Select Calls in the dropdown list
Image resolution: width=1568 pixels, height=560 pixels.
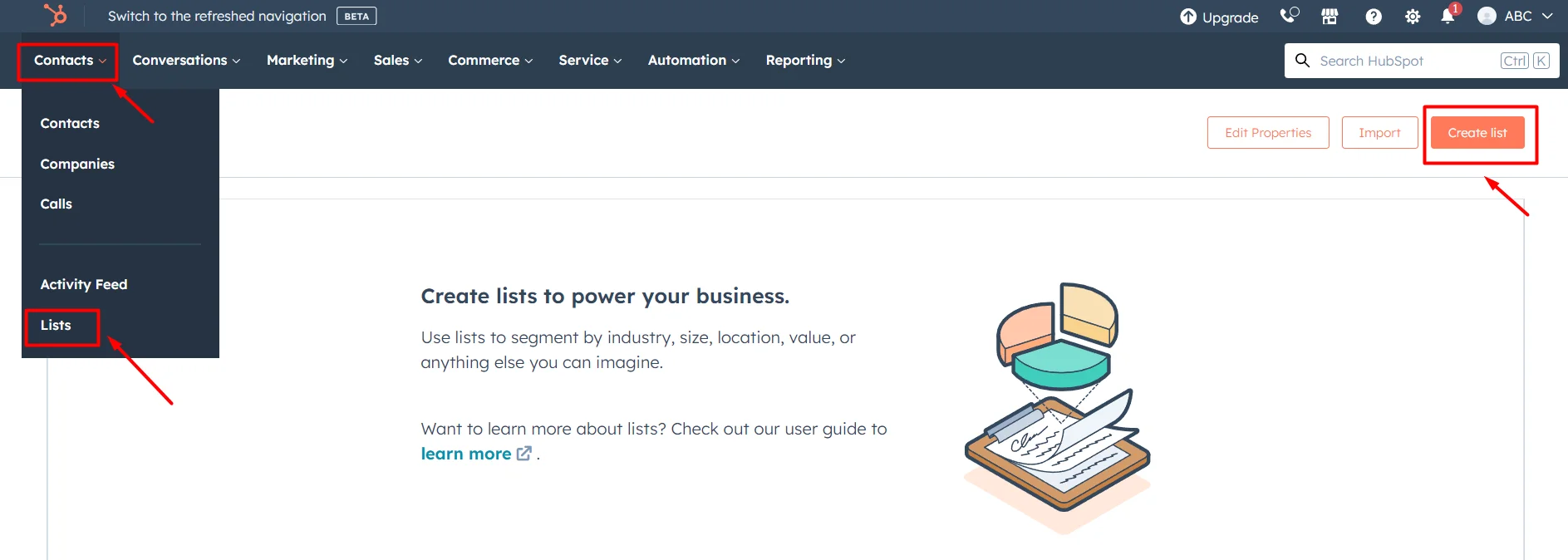tap(57, 204)
